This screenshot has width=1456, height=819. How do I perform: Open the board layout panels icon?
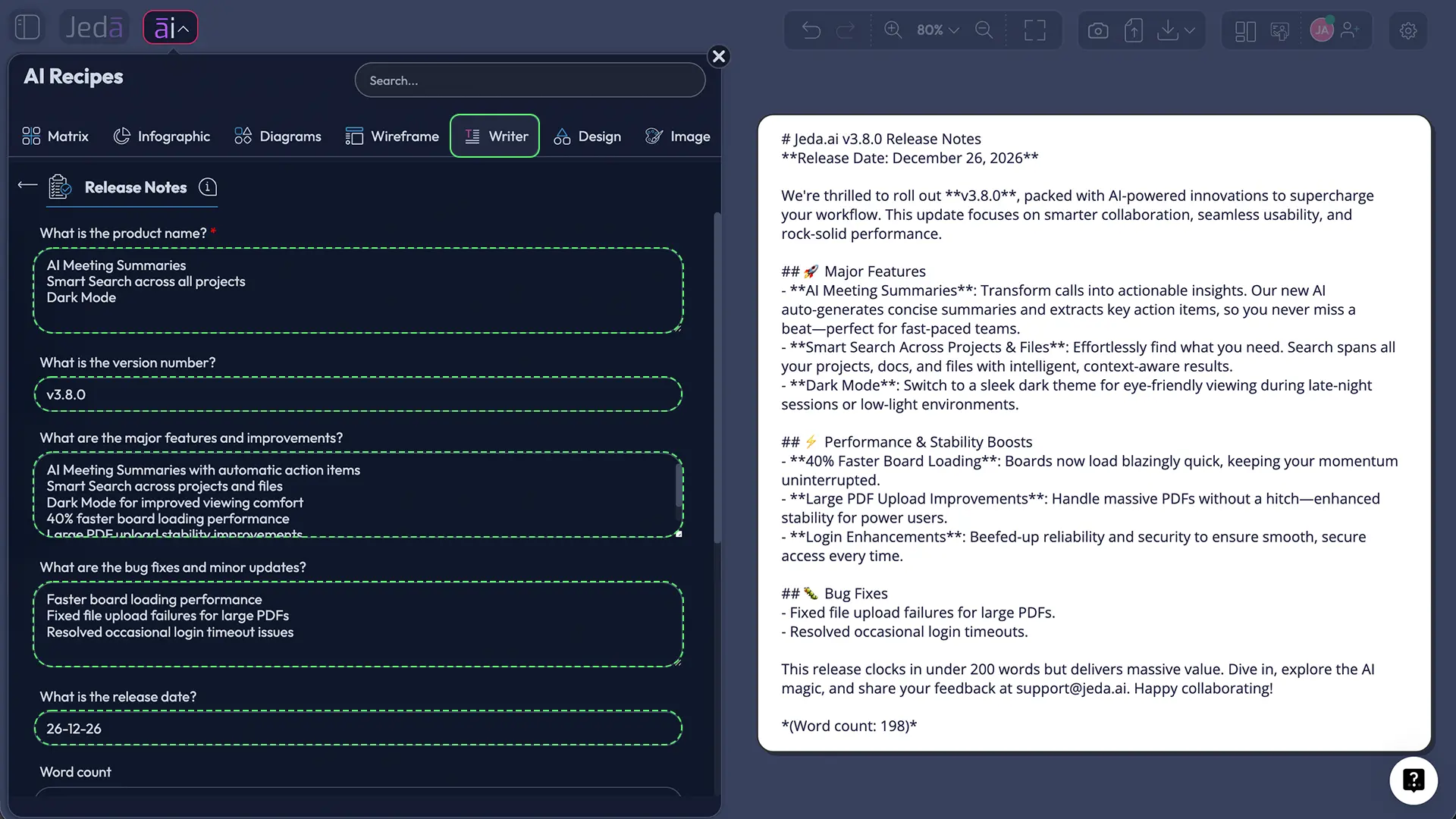coord(1245,31)
